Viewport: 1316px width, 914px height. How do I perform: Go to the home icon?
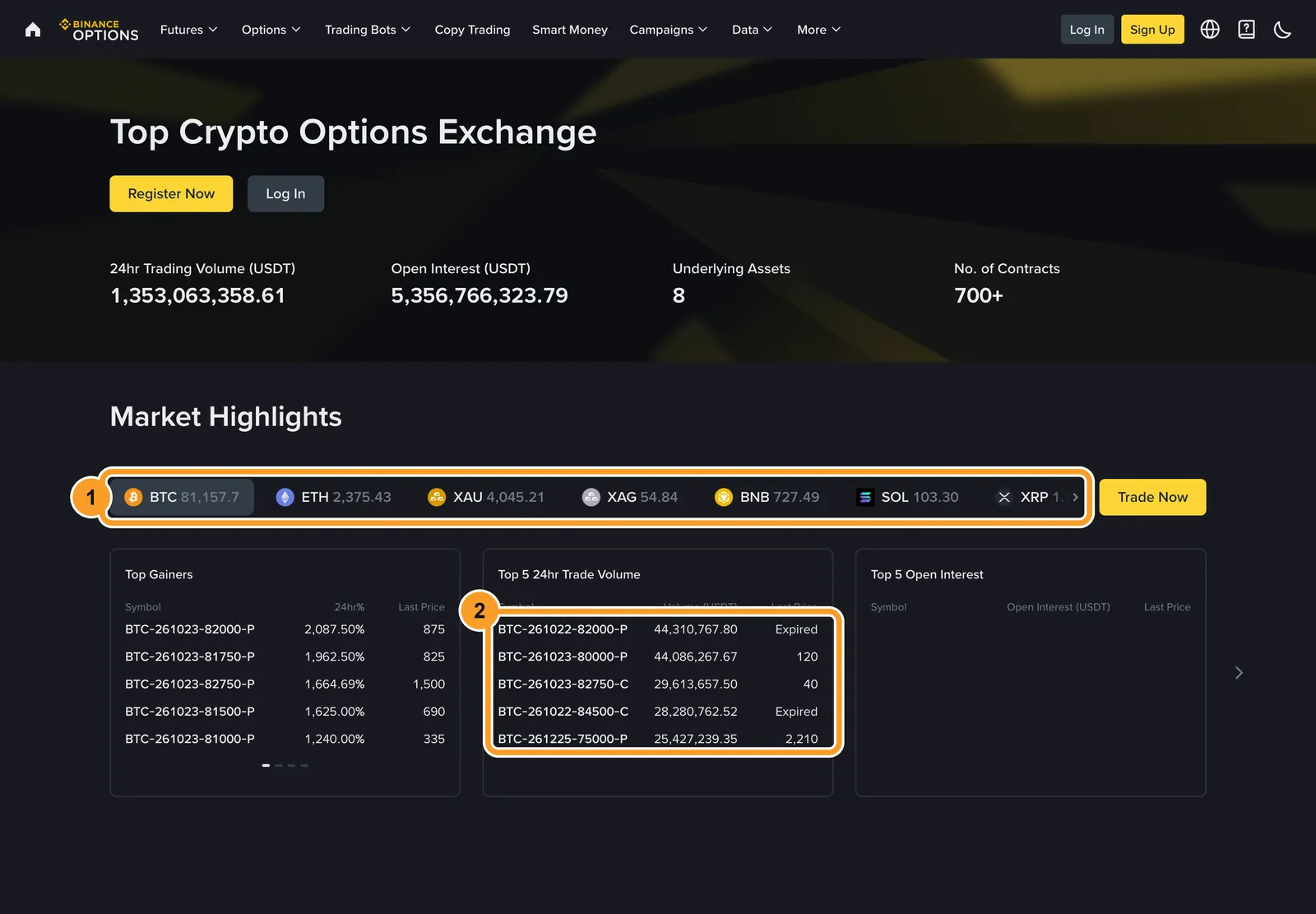(x=33, y=30)
